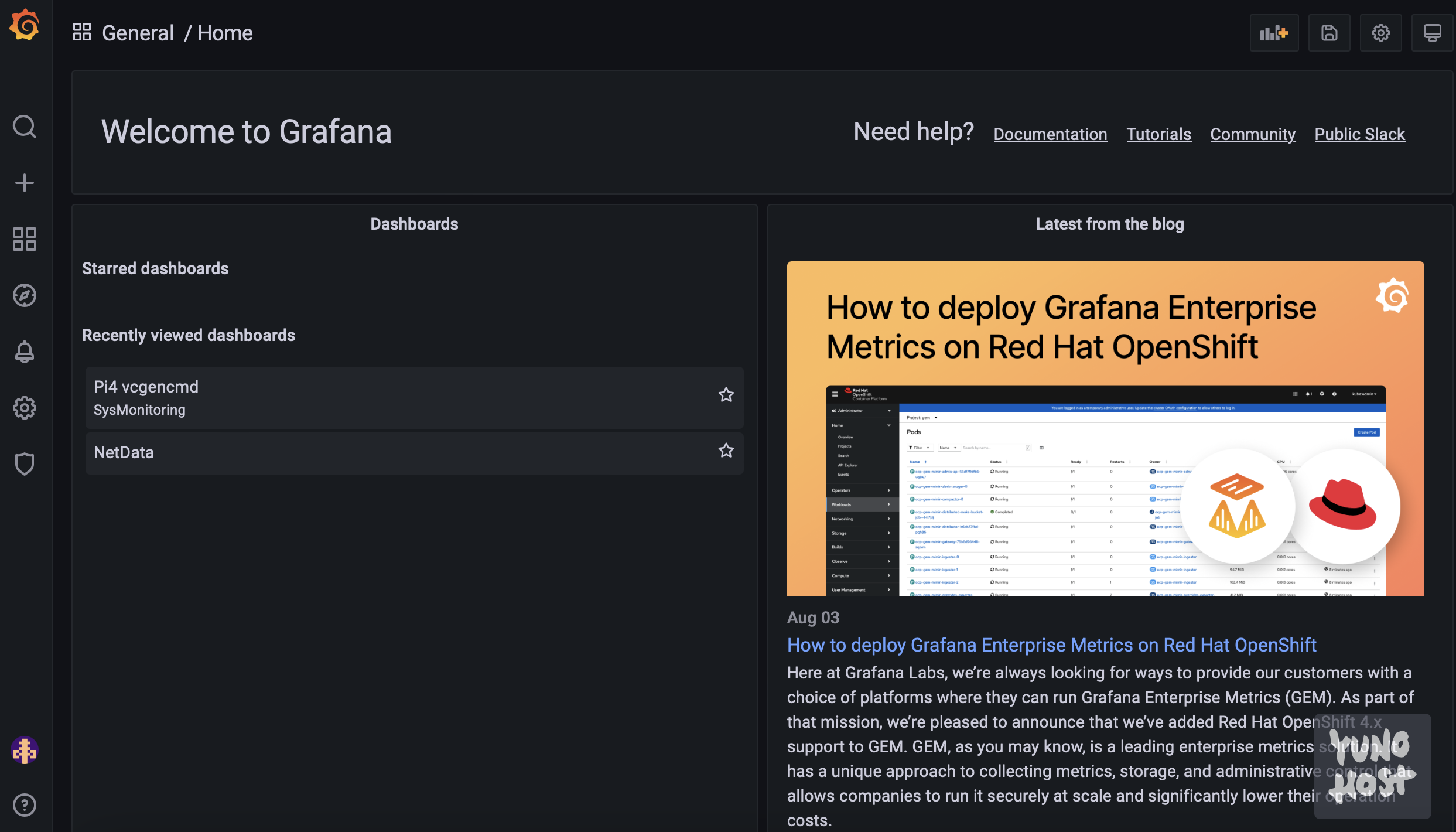The image size is (1456, 832).
Task: Open Dashboard settings gear in the top bar
Action: 1381,33
